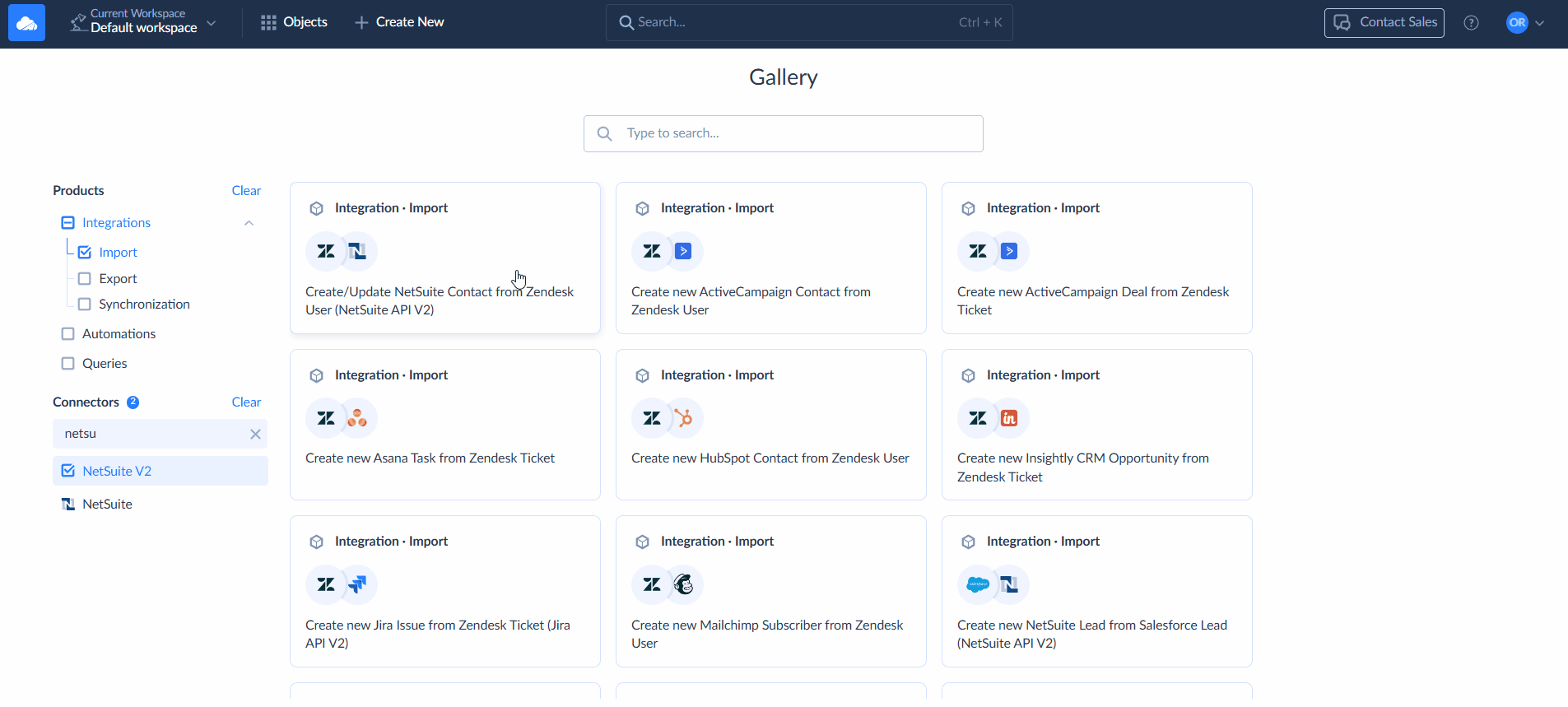
Task: Click the Asana icon on the Asana Task card
Action: pyautogui.click(x=357, y=418)
